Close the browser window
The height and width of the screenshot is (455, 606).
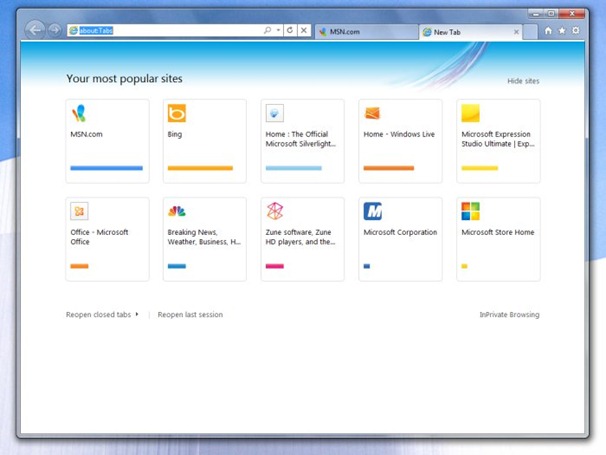[x=572, y=14]
